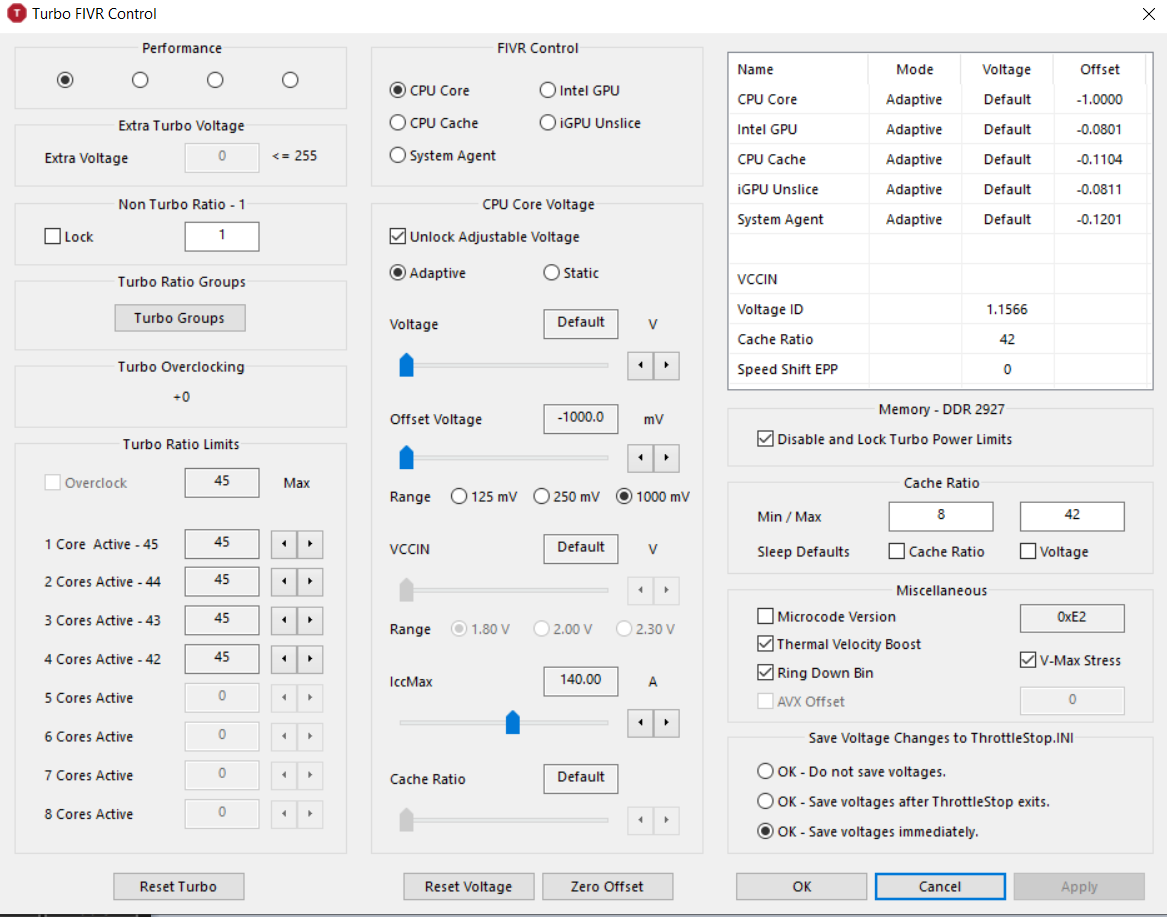Decrease the 2 Cores Active ratio with left arrow
Image resolution: width=1167 pixels, height=917 pixels.
click(285, 582)
